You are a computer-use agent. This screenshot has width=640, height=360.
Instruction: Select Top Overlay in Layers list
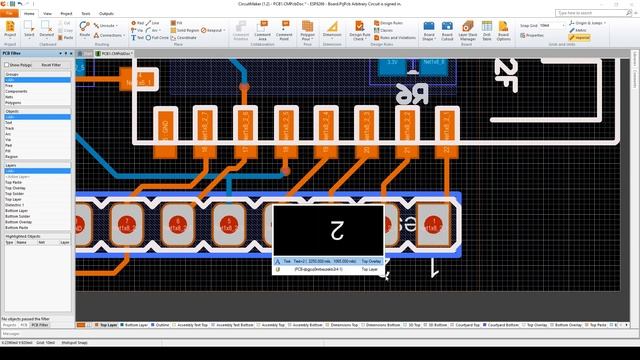pyautogui.click(x=37, y=188)
